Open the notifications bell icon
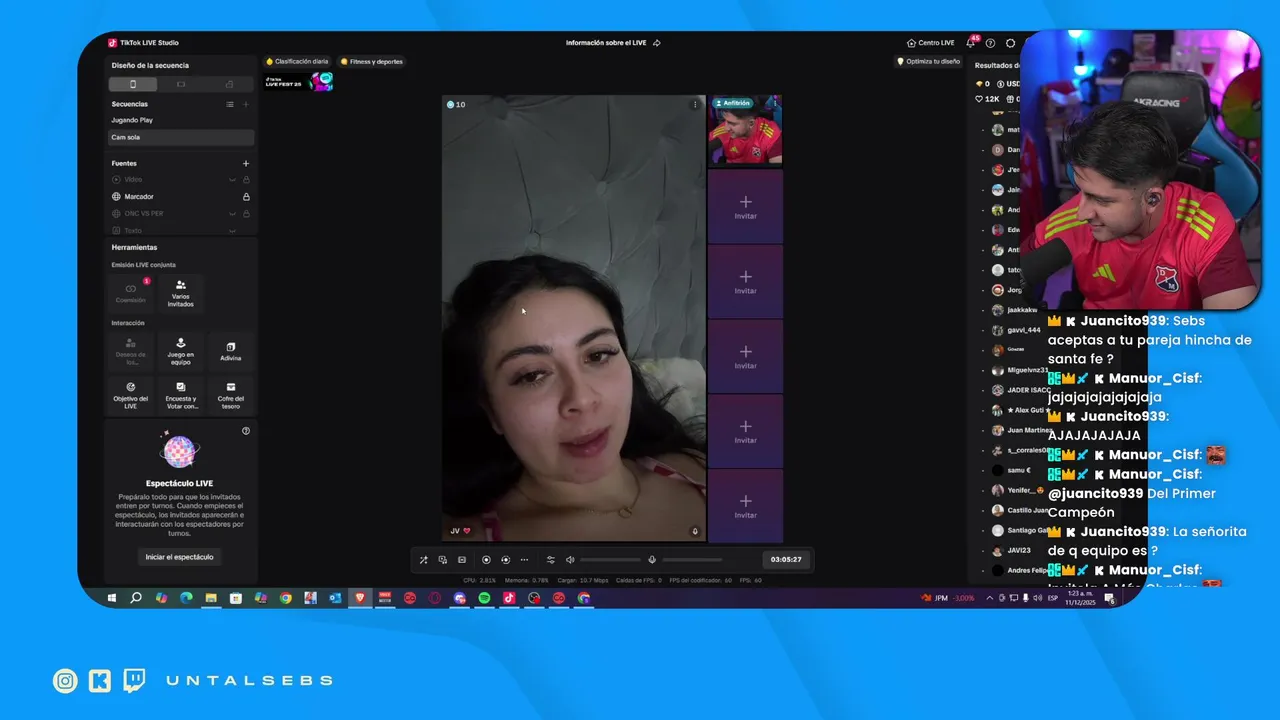 [x=970, y=43]
